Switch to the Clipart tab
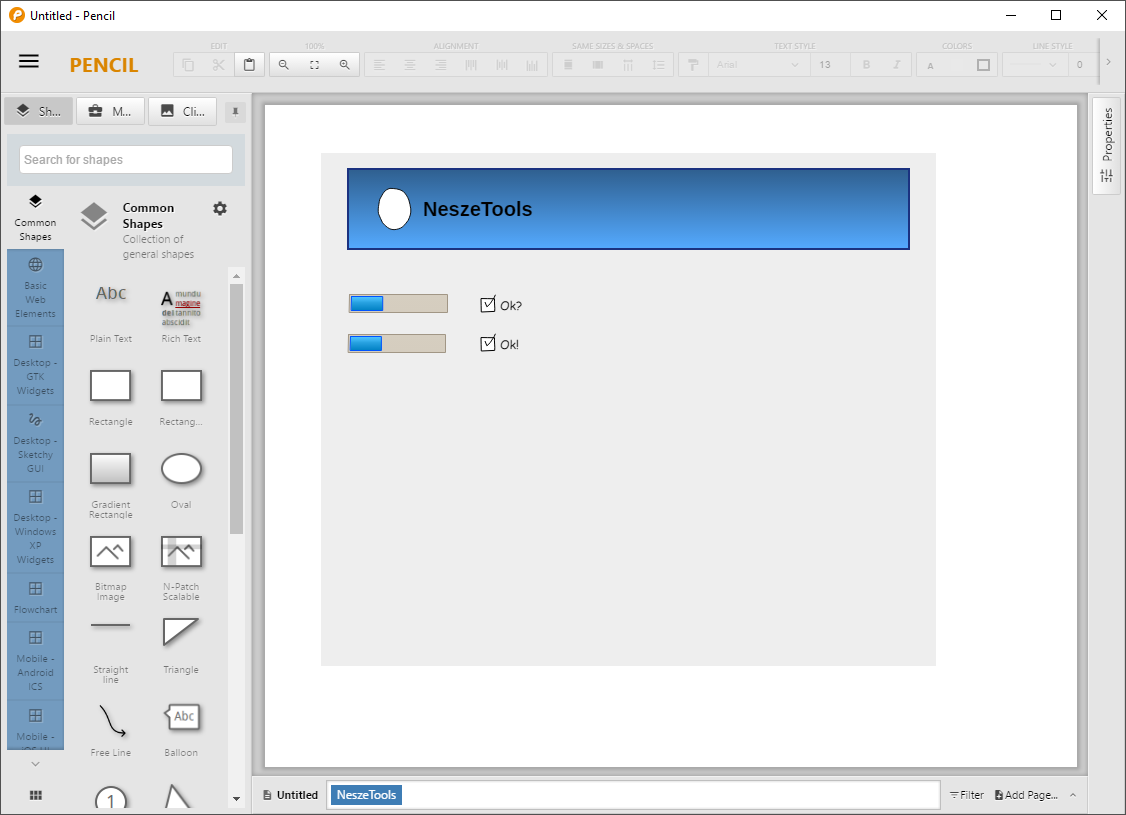 [183, 111]
